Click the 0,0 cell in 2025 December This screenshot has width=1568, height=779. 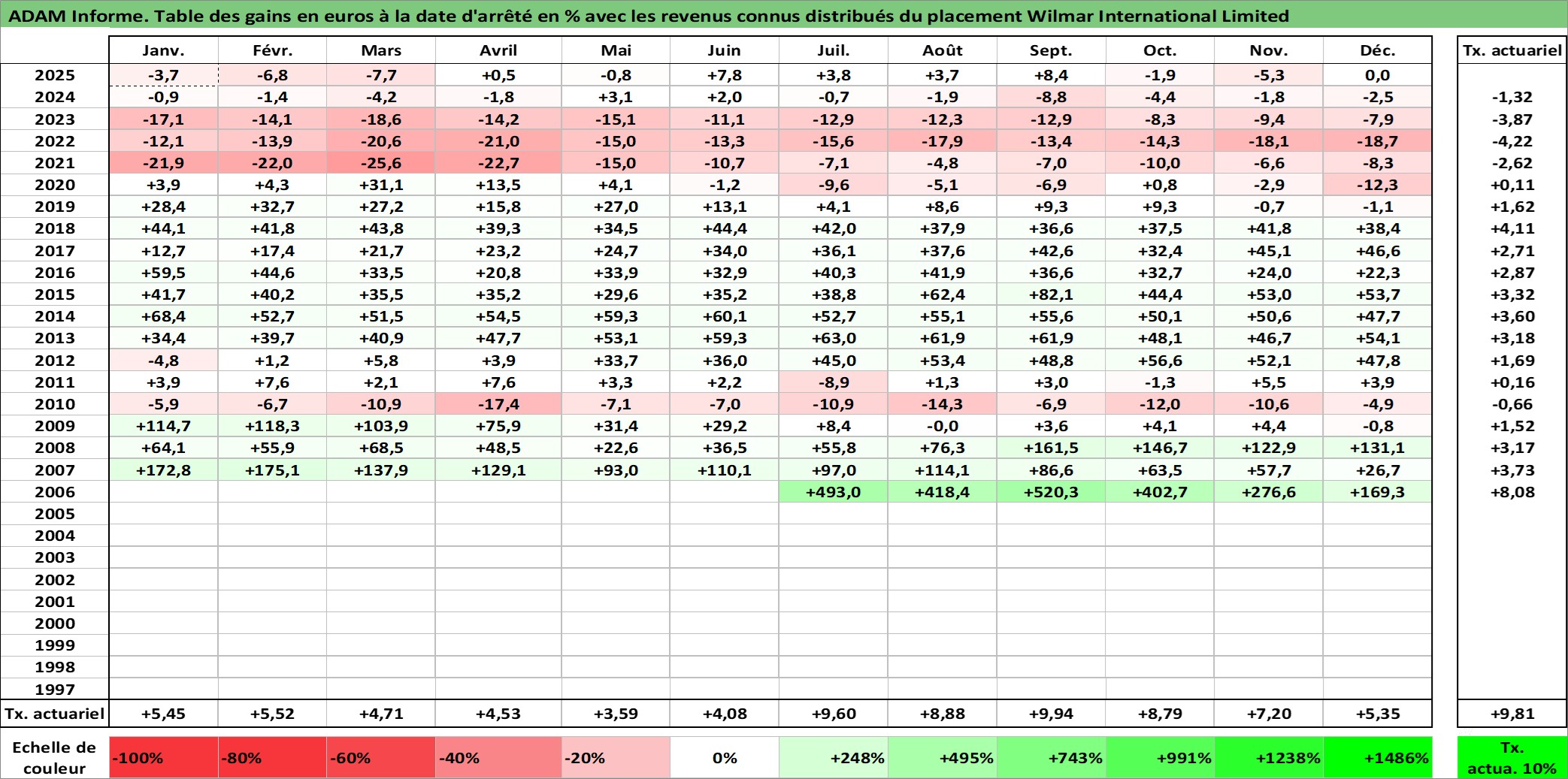[1378, 75]
